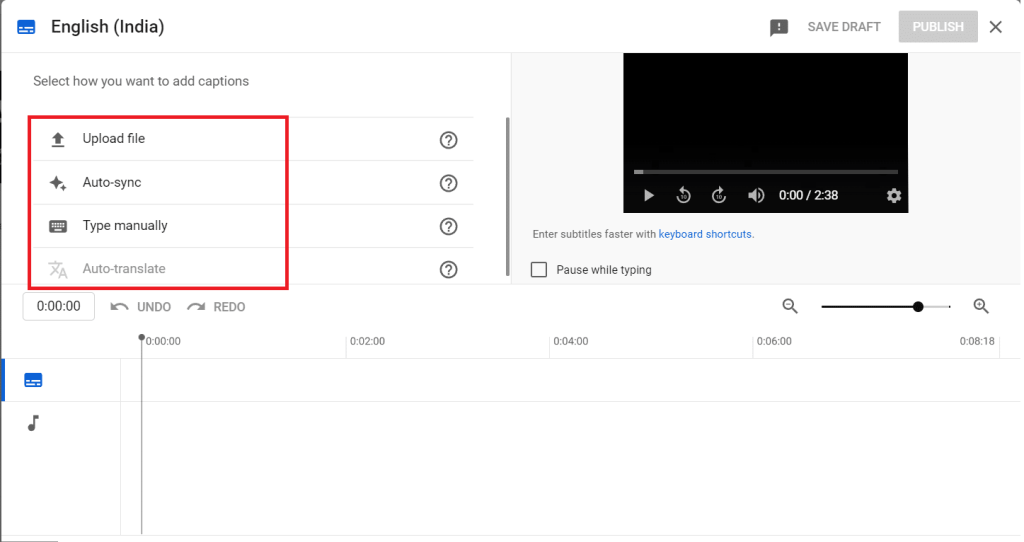Screen dimensions: 1024x542
Task: Click the UNDO button
Action: (x=141, y=307)
